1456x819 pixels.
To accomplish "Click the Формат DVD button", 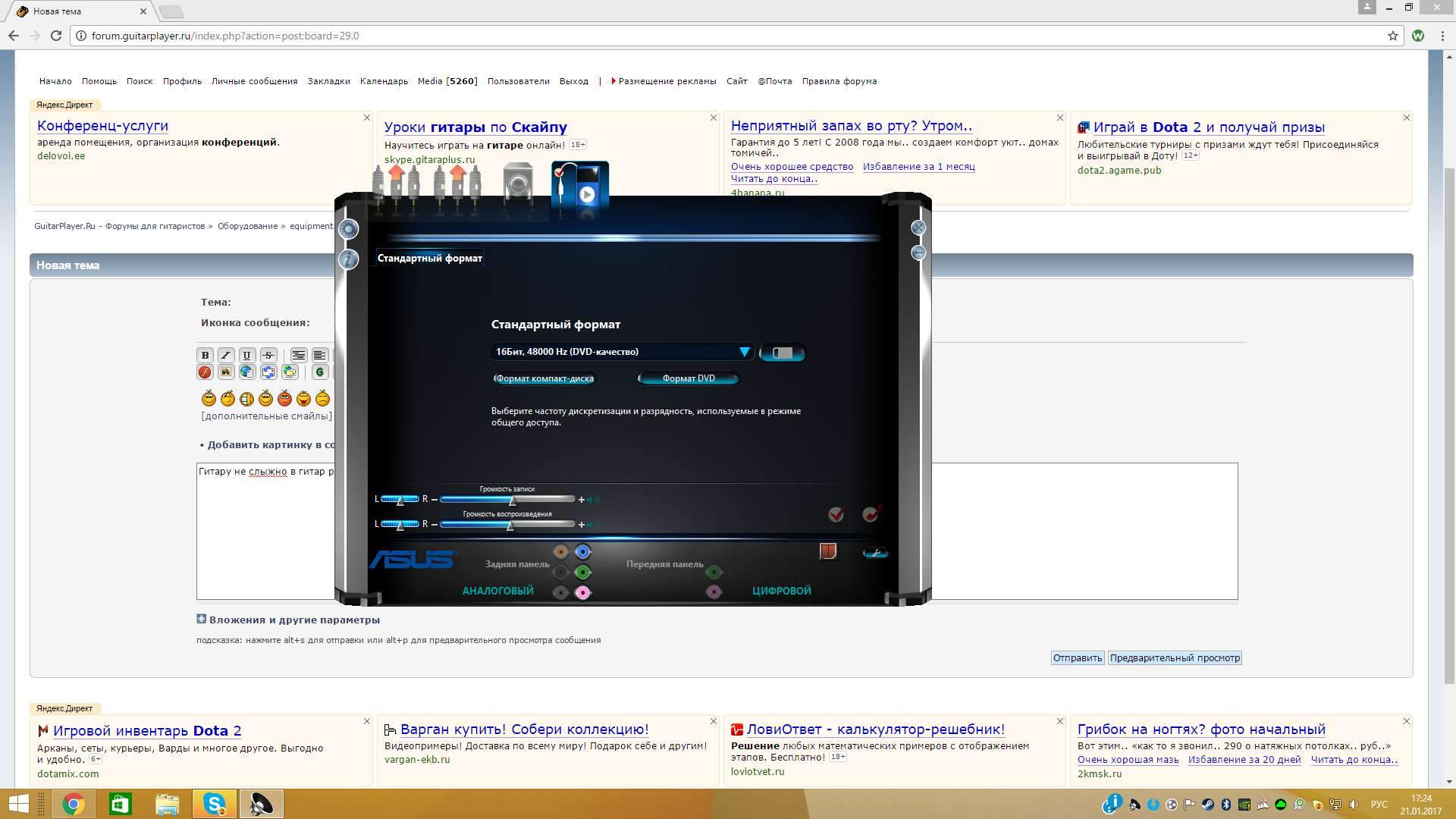I will point(688,378).
